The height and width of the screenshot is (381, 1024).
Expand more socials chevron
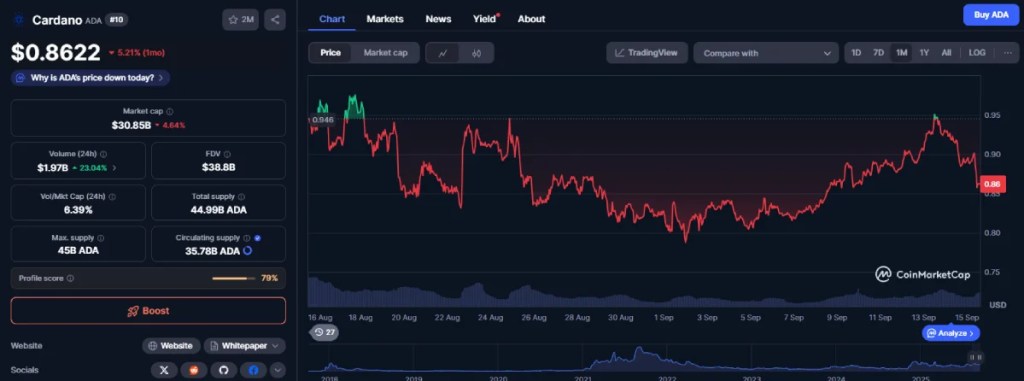coord(278,370)
